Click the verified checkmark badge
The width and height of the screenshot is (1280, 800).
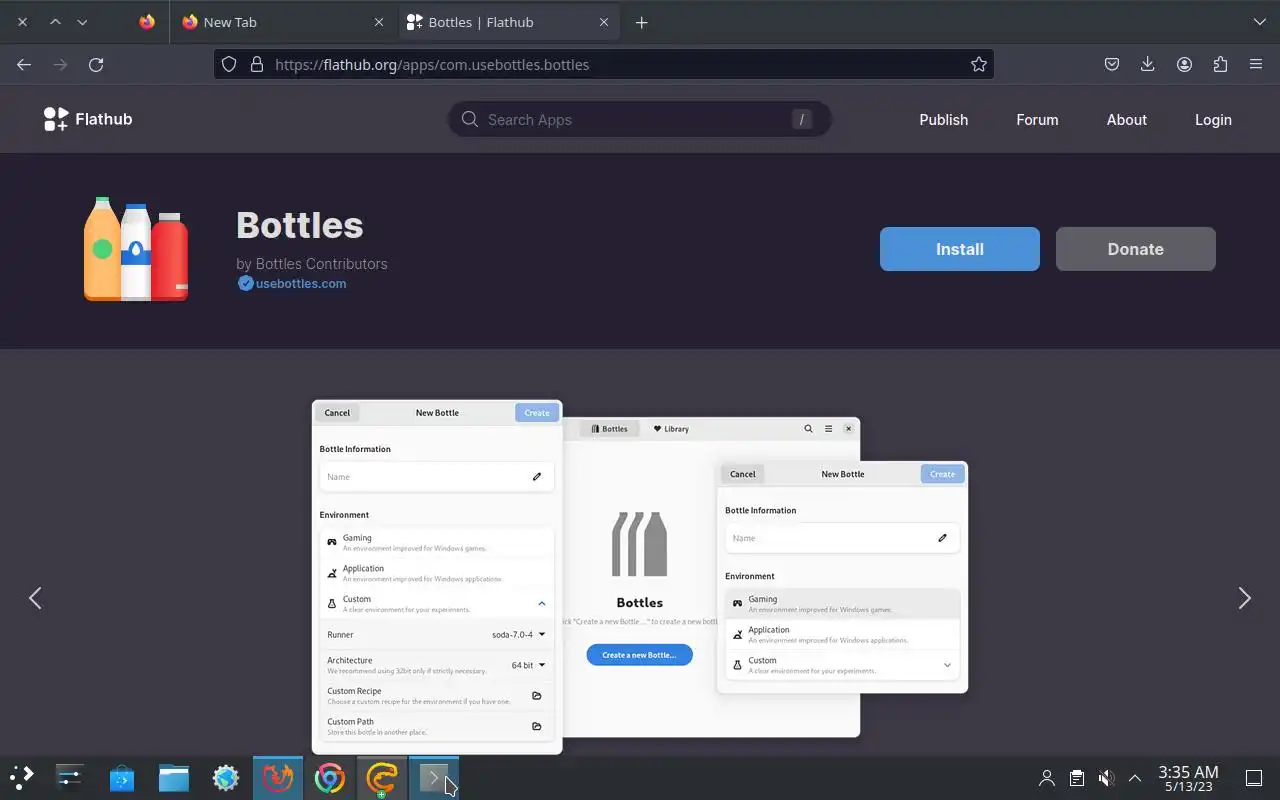click(x=245, y=283)
